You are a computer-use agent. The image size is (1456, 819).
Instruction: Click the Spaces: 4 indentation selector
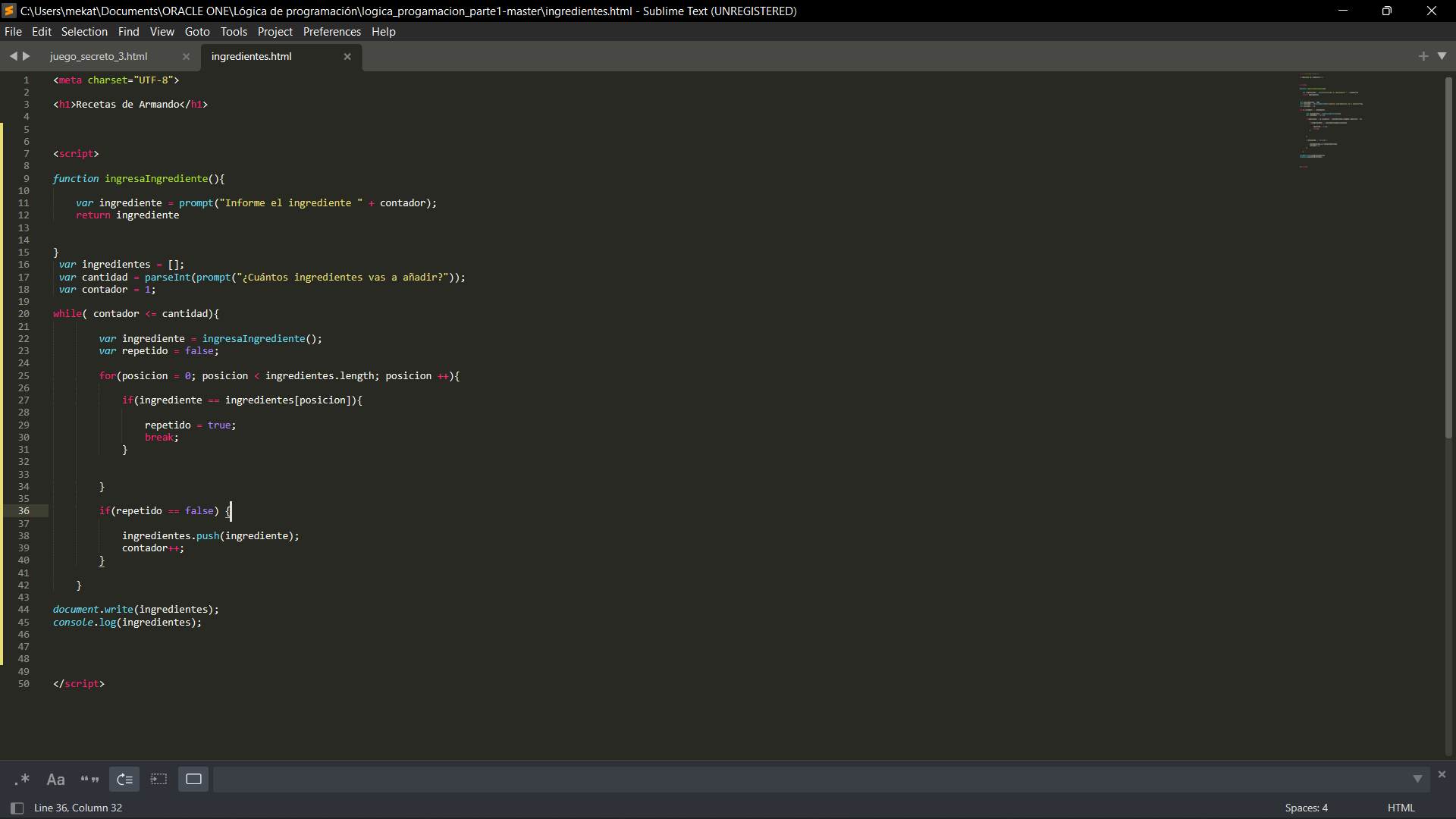coord(1306,808)
